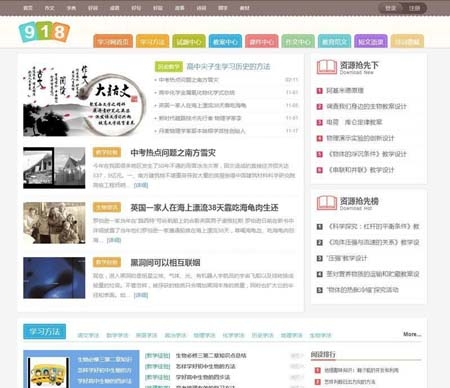Open the book icon beside 资源抢先下
Image resolution: width=450 pixels, height=388 pixels.
[326, 67]
